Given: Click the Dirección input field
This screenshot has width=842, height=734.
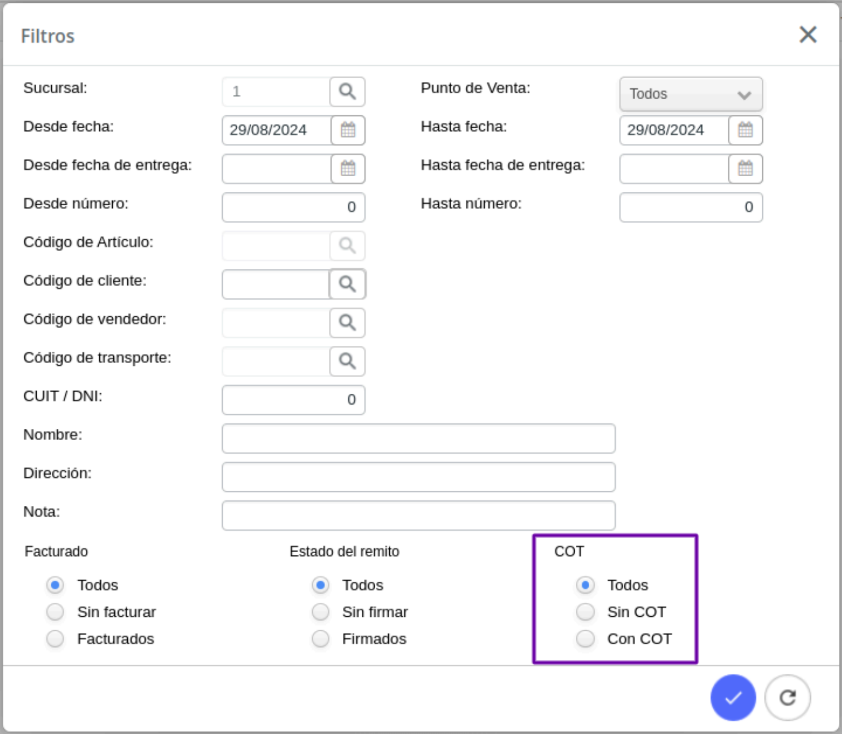Looking at the screenshot, I should pos(418,477).
